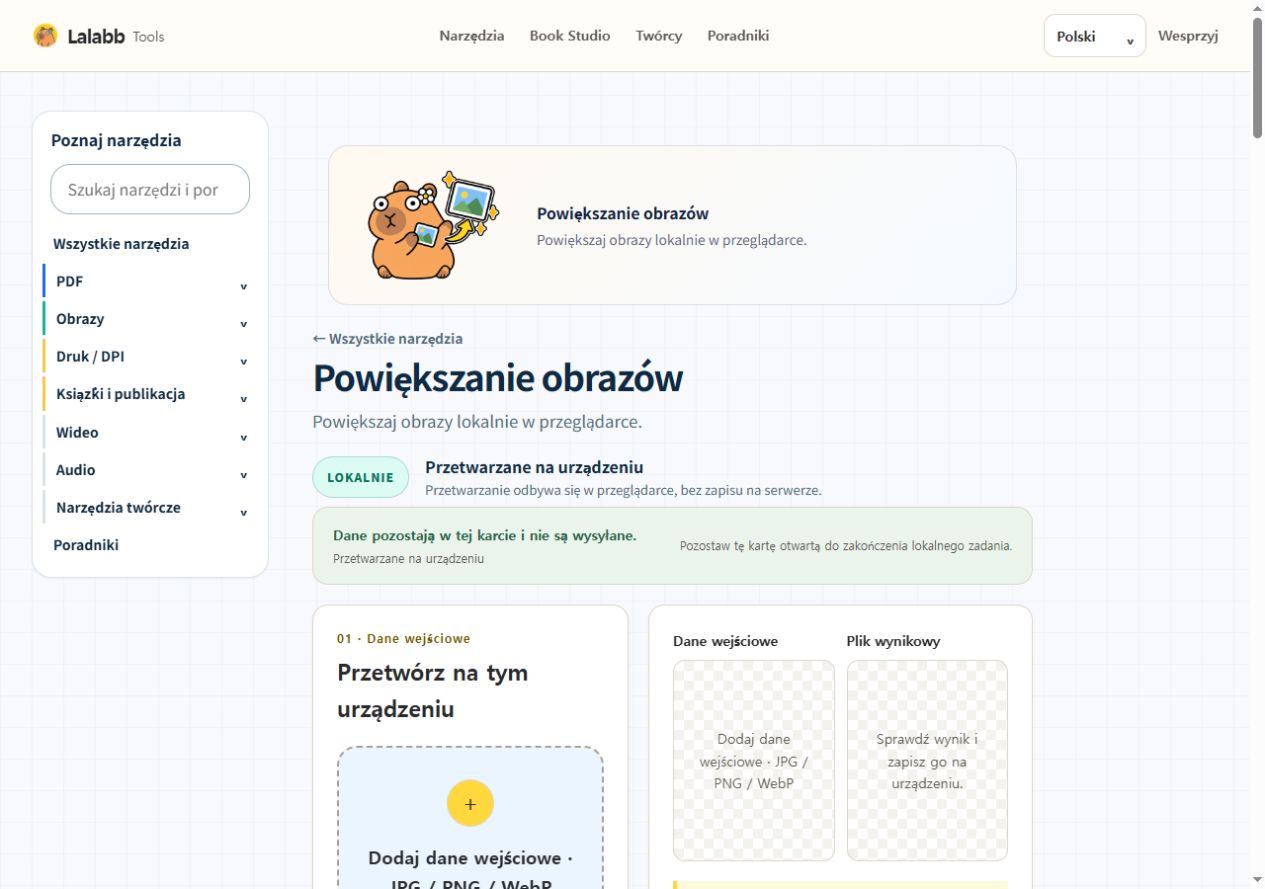Click the Plik wynikowy preview box
The width and height of the screenshot is (1265, 889).
(x=927, y=760)
